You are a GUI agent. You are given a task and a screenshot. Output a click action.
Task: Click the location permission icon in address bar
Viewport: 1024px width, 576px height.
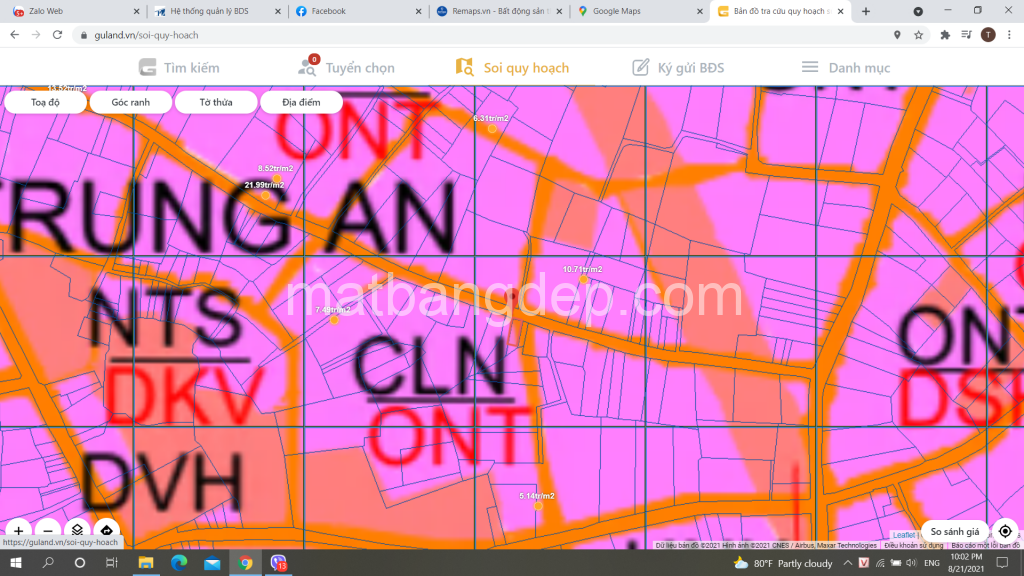897,35
